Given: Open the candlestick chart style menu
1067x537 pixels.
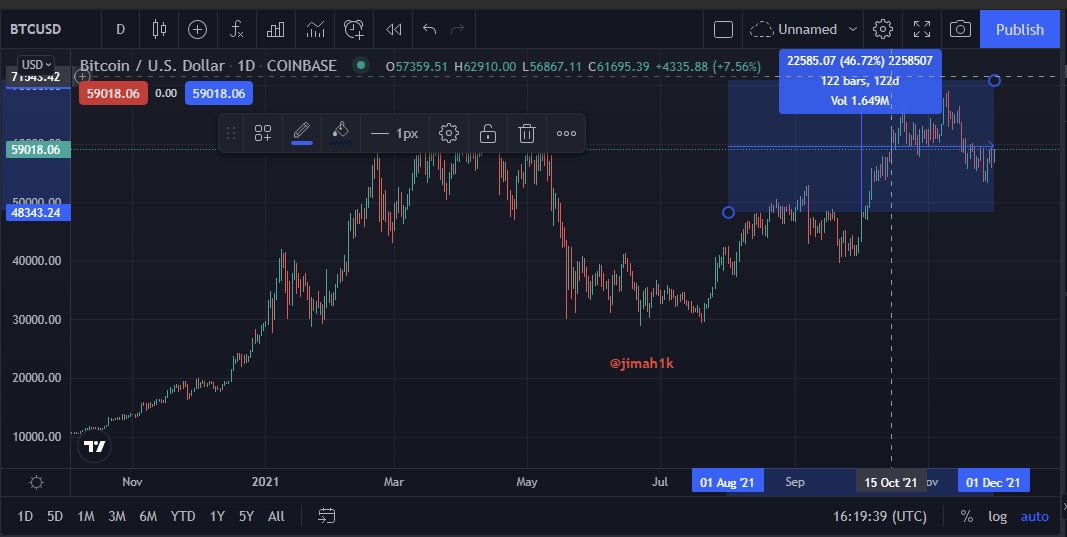Looking at the screenshot, I should (159, 29).
